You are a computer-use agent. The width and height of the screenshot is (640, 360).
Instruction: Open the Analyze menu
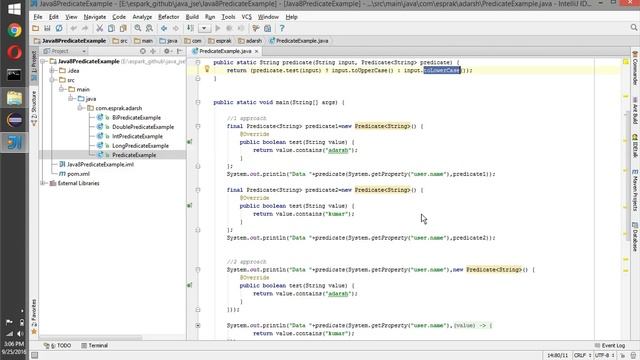(142, 17)
